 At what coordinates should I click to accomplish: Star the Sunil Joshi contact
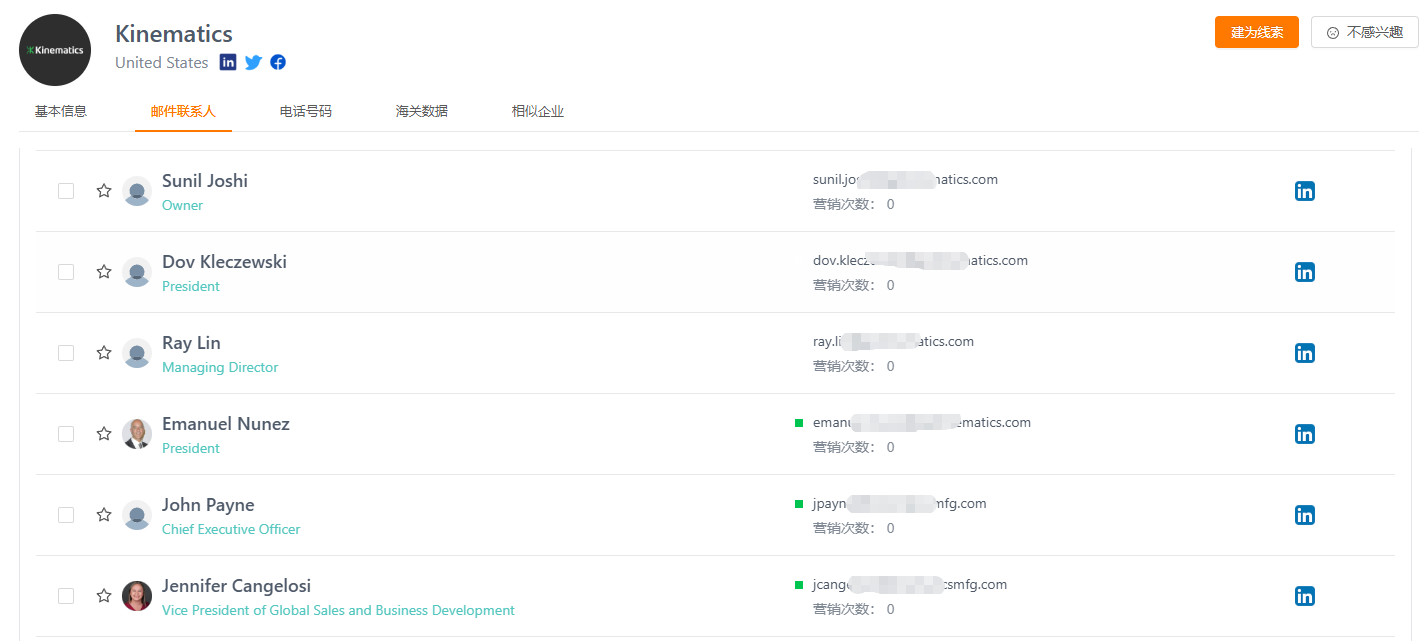pos(104,191)
